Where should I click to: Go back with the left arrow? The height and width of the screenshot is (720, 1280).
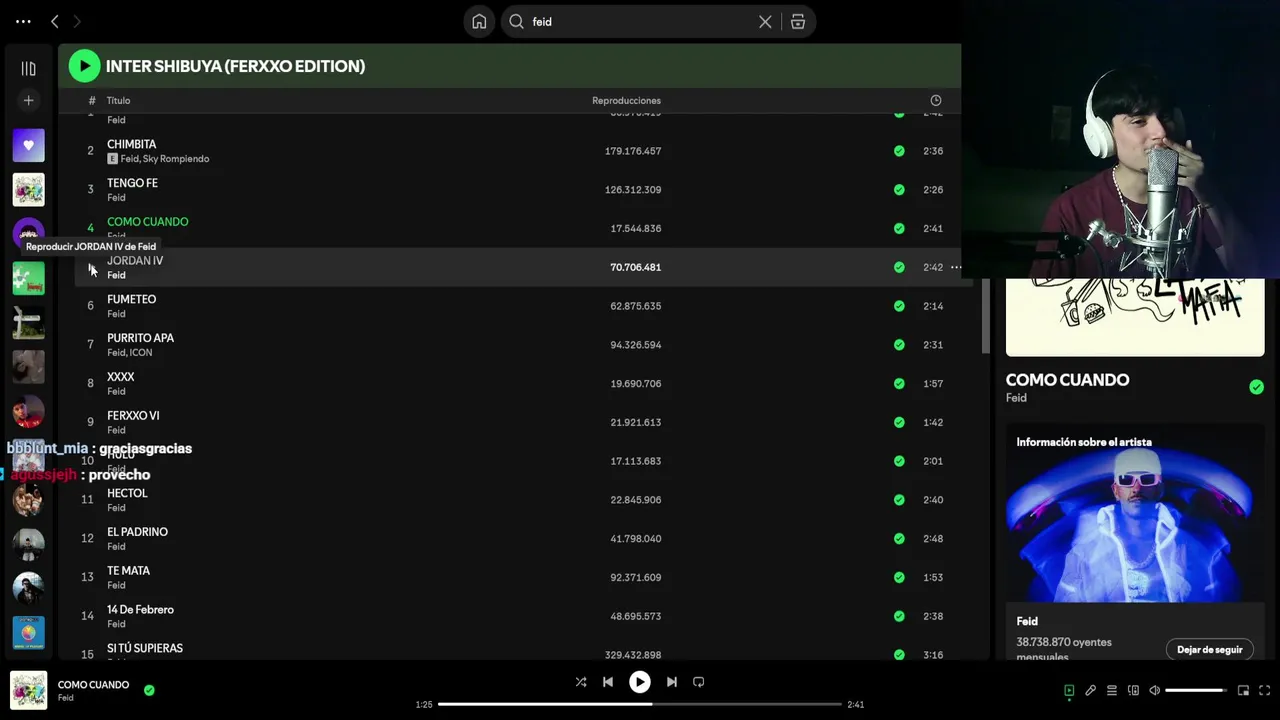pos(55,21)
